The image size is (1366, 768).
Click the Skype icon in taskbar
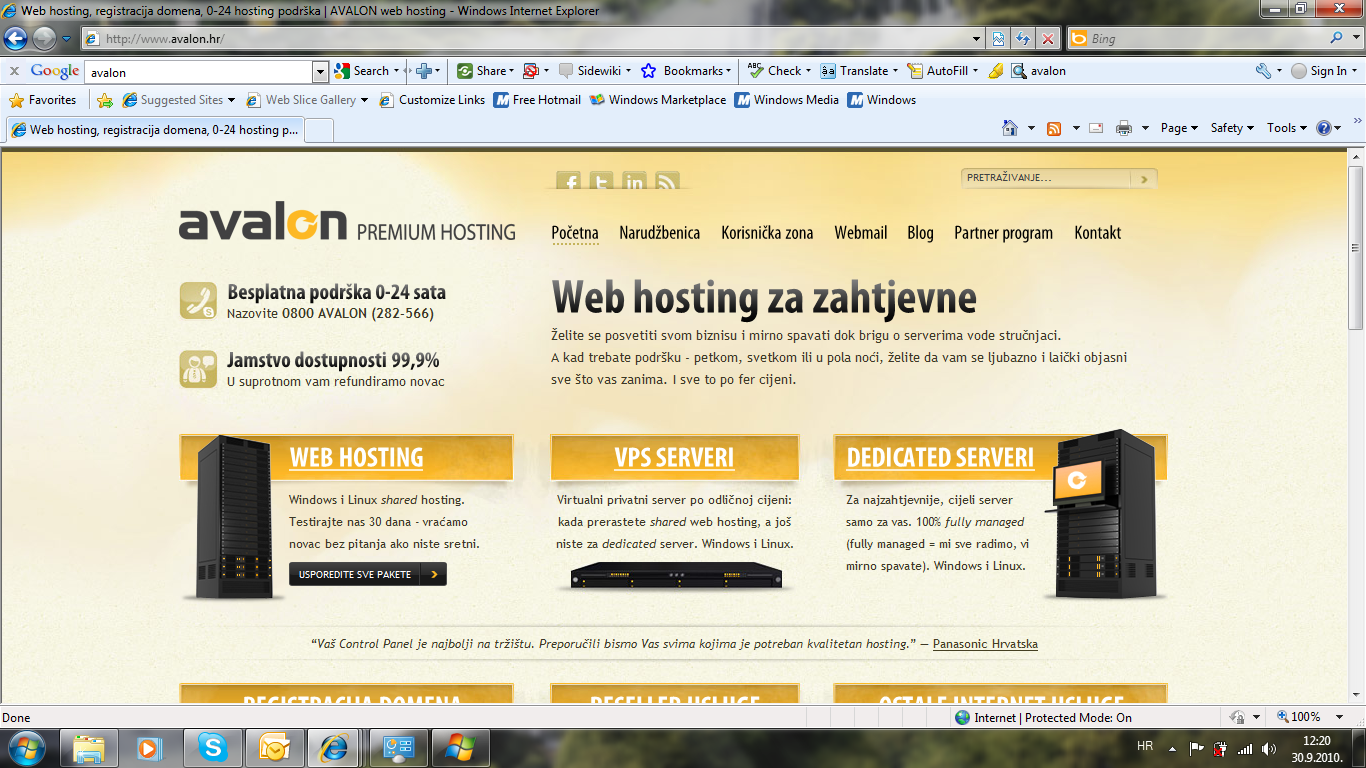pyautogui.click(x=212, y=747)
